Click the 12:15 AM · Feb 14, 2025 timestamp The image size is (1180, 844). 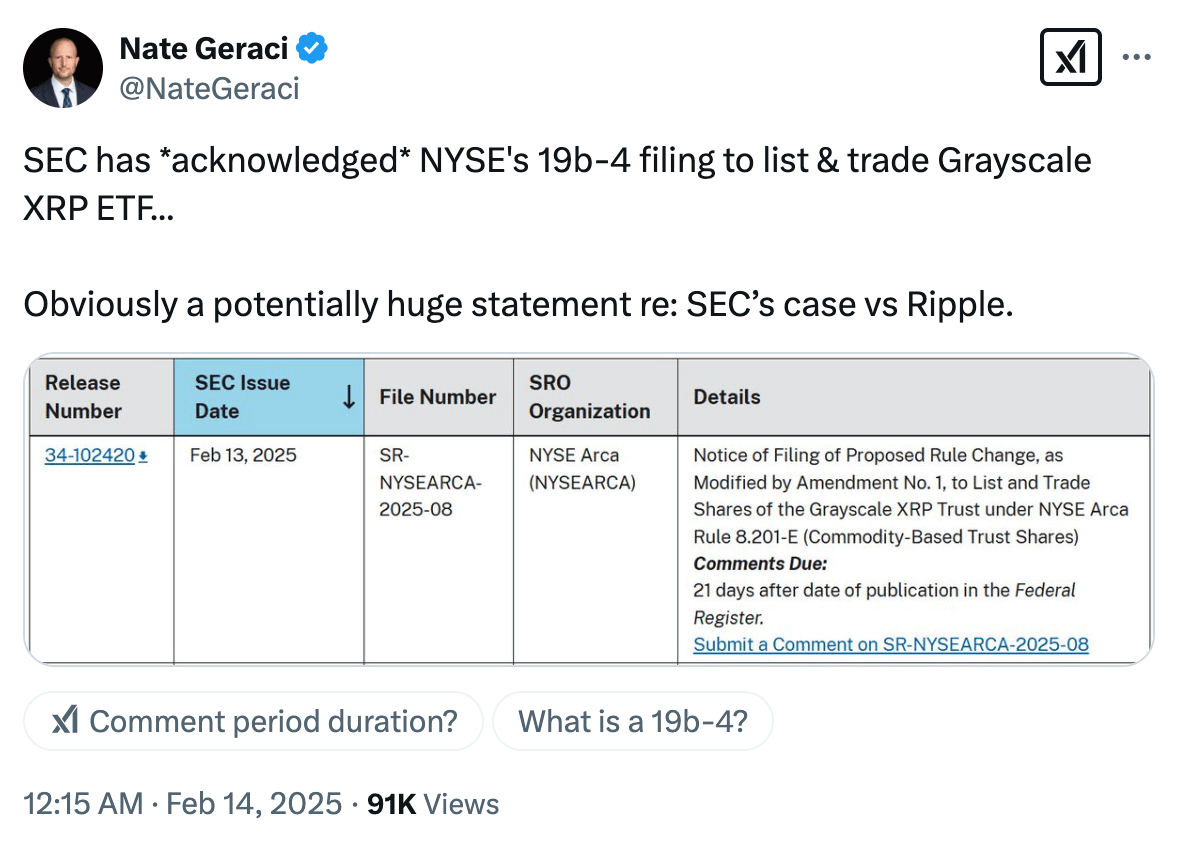183,803
